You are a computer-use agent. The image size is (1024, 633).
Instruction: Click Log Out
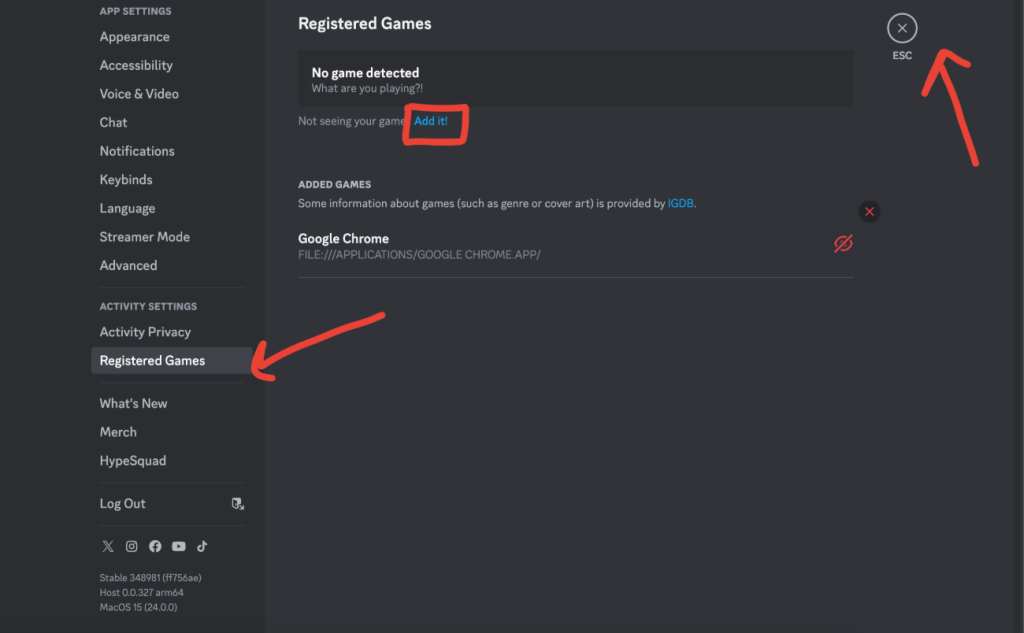click(122, 503)
